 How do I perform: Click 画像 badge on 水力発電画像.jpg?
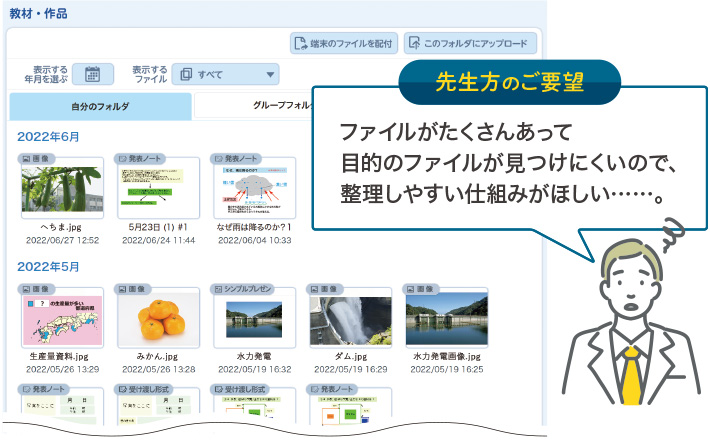point(420,288)
